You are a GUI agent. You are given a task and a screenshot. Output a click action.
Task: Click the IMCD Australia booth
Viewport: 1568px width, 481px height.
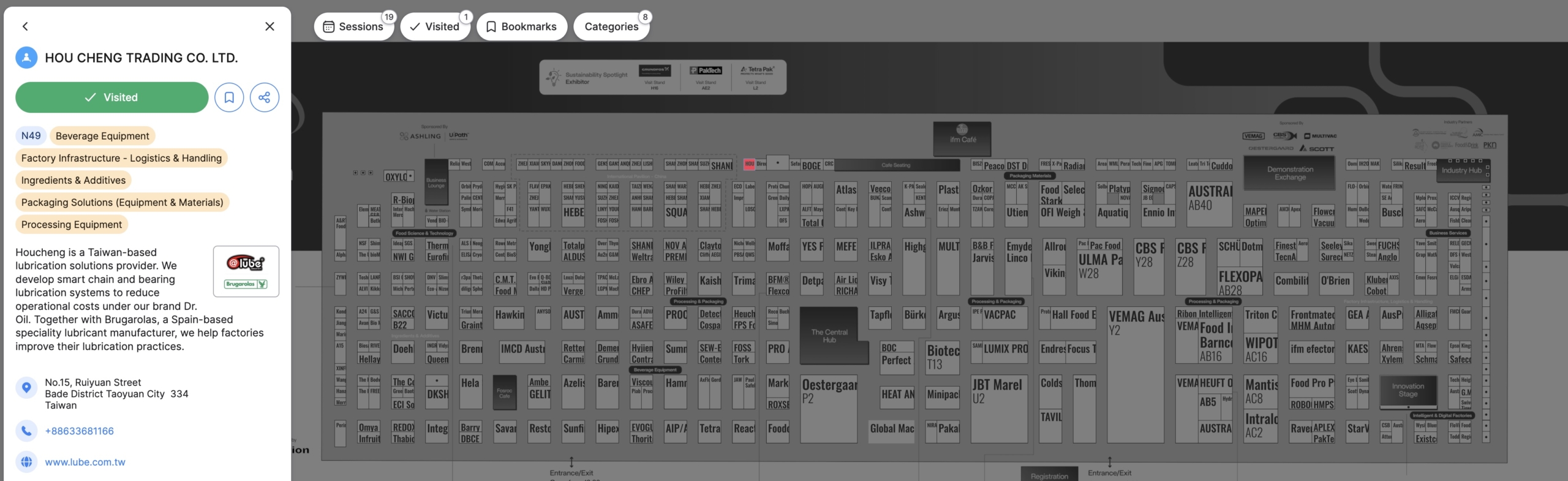click(522, 352)
